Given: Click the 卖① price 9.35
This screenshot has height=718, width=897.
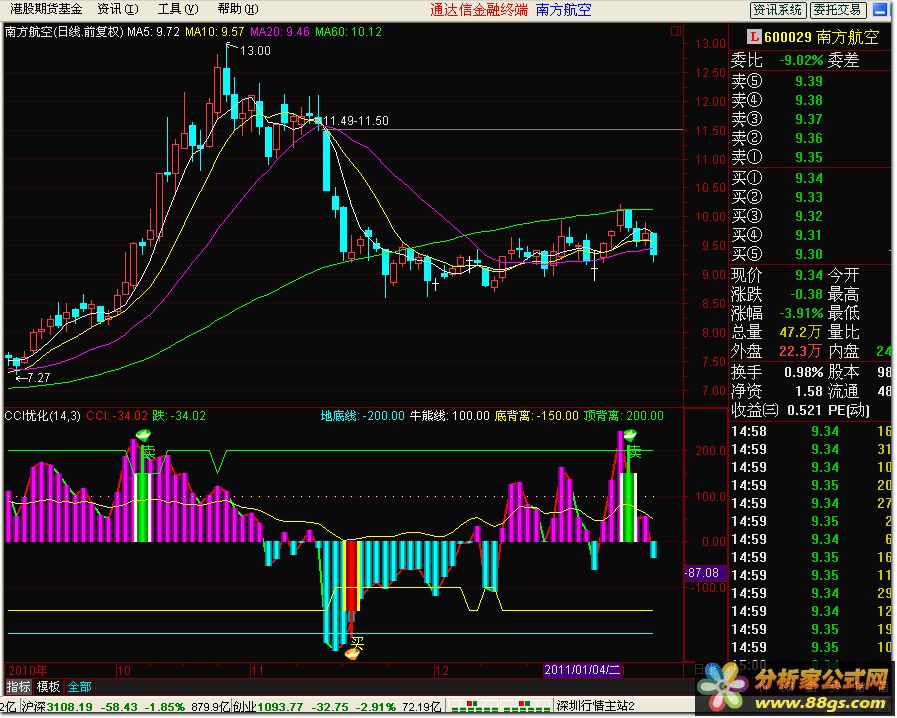Looking at the screenshot, I should click(809, 157).
